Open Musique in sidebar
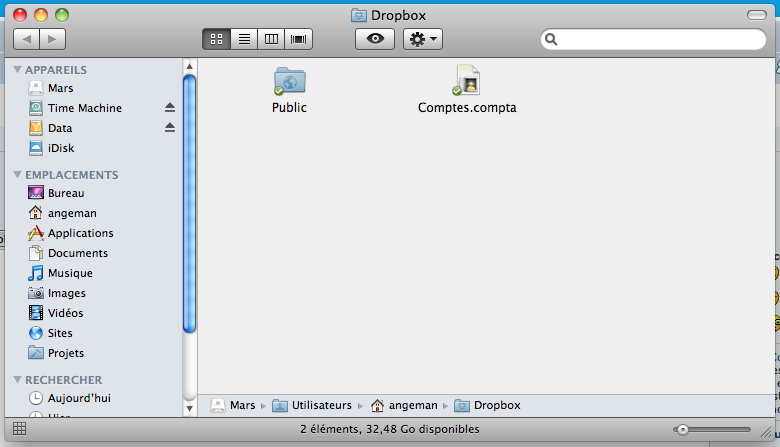This screenshot has height=447, width=780. 60,273
